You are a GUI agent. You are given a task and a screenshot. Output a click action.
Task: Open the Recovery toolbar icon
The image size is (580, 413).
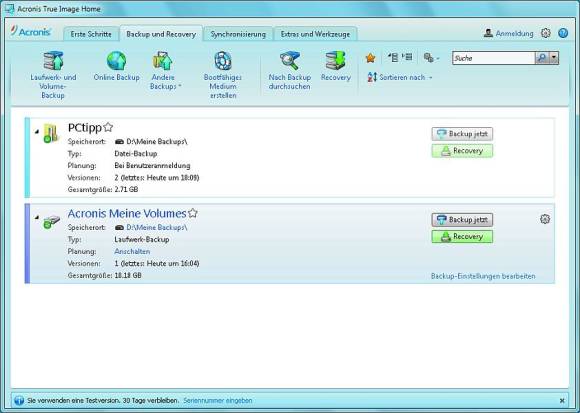tap(335, 61)
